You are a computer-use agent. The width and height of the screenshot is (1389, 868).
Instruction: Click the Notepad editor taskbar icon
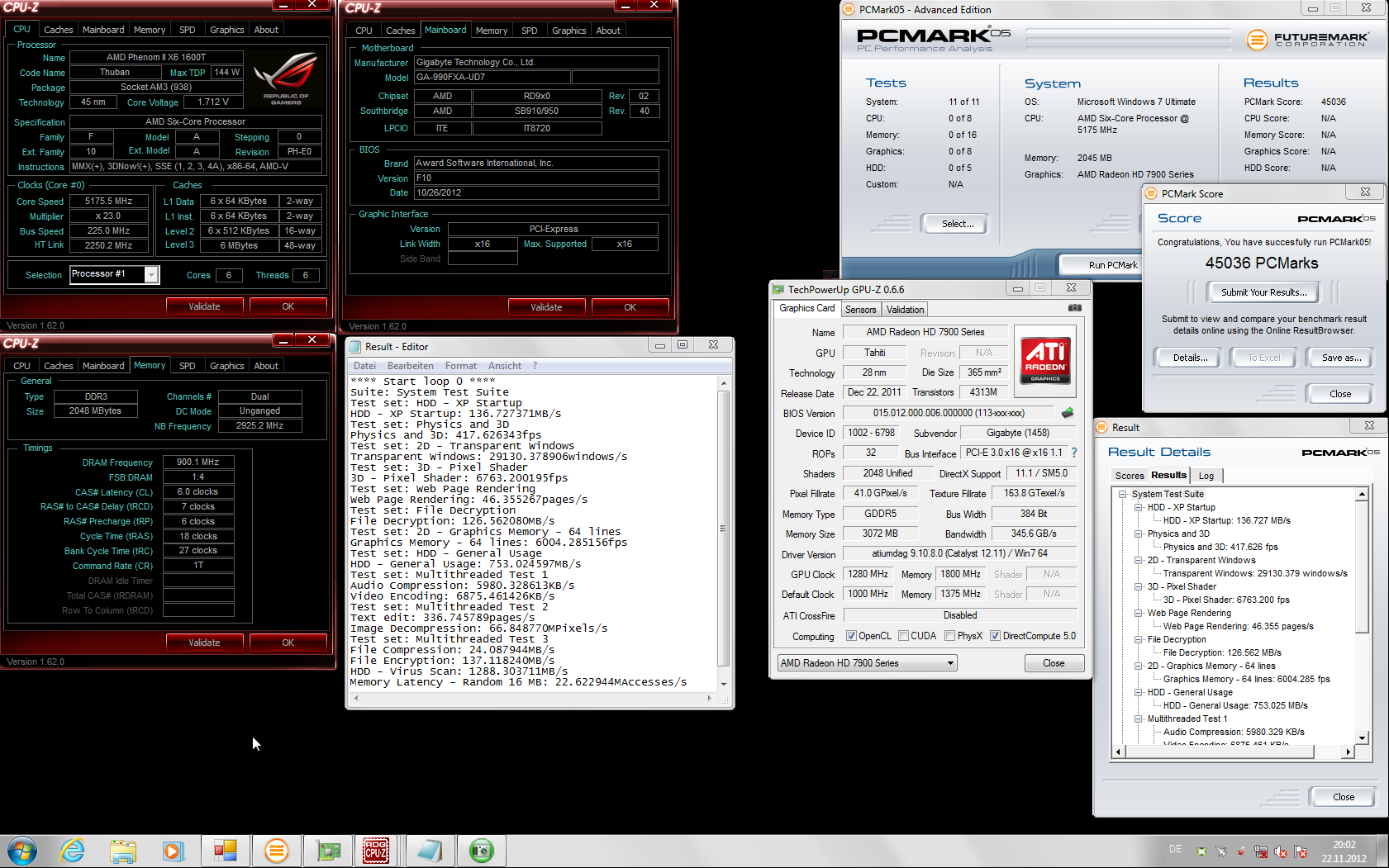pyautogui.click(x=430, y=851)
